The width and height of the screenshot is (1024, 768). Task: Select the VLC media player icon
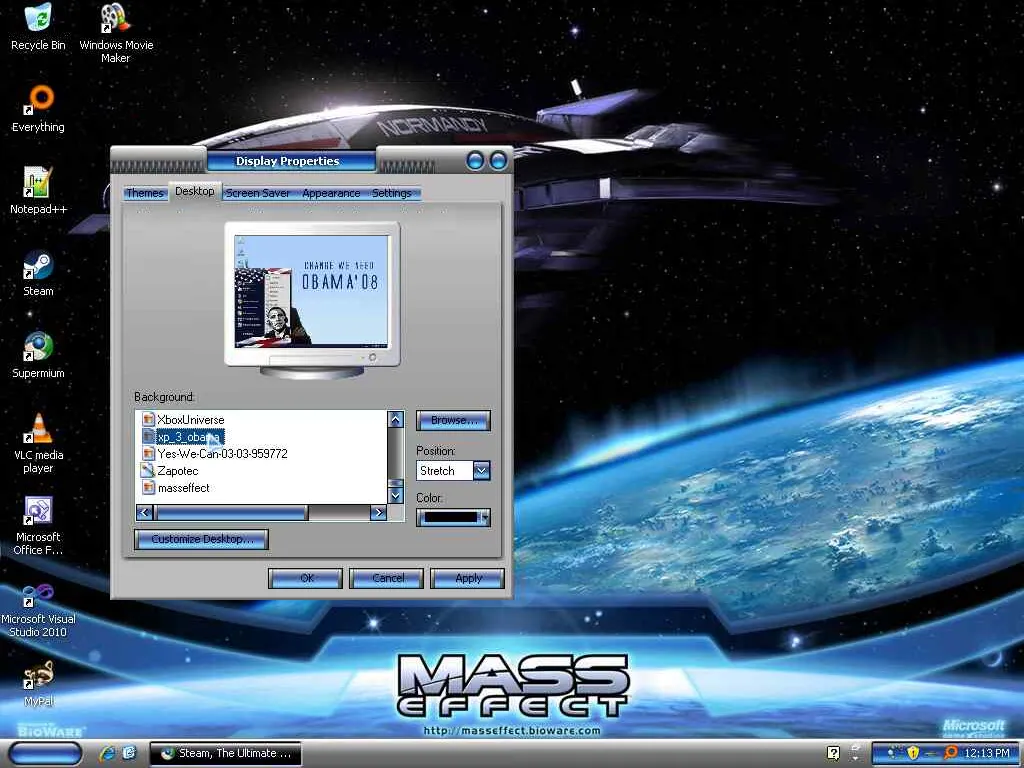38,443
